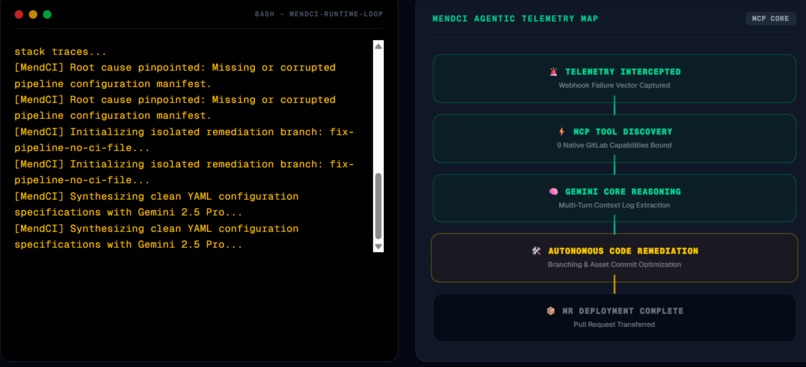Click 'Webhook Failure Vector Captured' subtitle
The height and width of the screenshot is (367, 806).
tap(614, 85)
